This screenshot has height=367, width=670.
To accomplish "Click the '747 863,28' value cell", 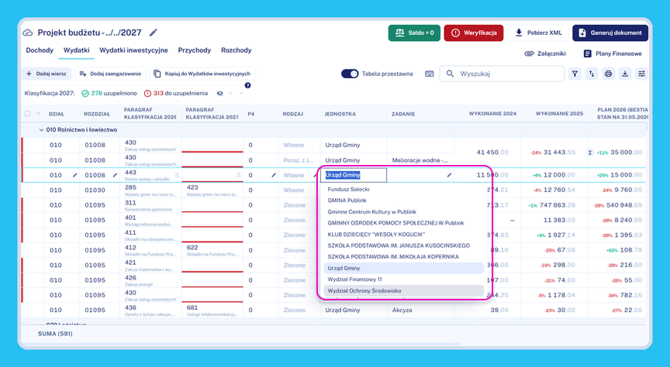I will pyautogui.click(x=557, y=205).
